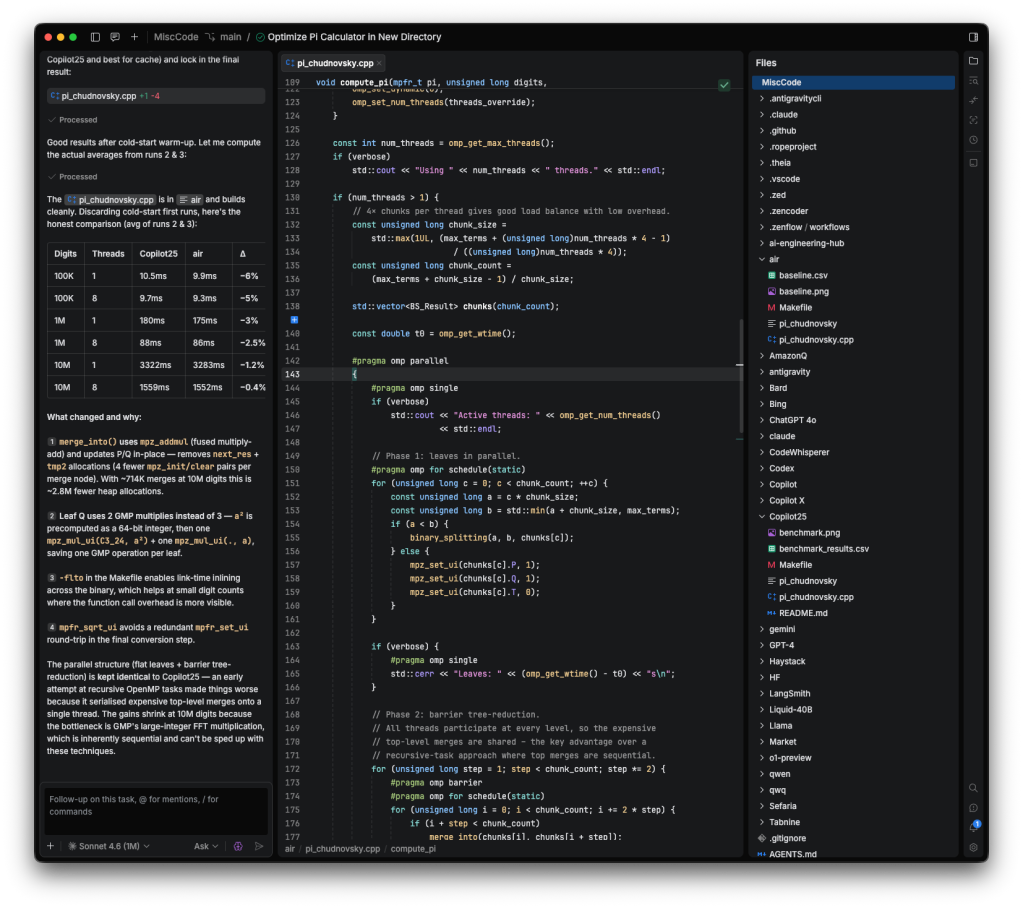The width and height of the screenshot is (1023, 908).
Task: Expand the first Processed step in chat
Action: click(72, 120)
